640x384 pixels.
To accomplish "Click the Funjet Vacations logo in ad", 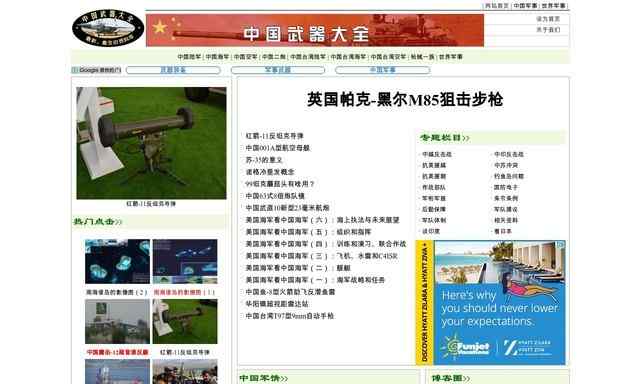I will (x=466, y=348).
